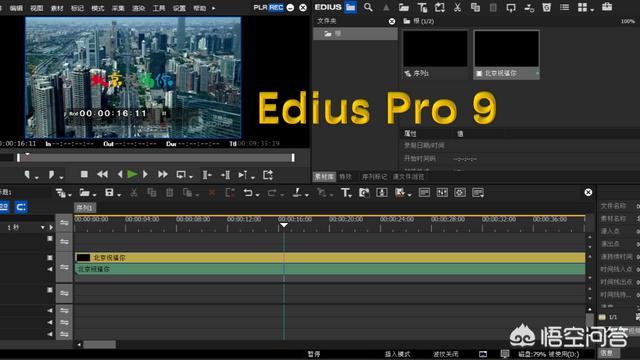Click the undo arrow in timeline toolbar
This screenshot has width=640, height=360.
(248, 193)
